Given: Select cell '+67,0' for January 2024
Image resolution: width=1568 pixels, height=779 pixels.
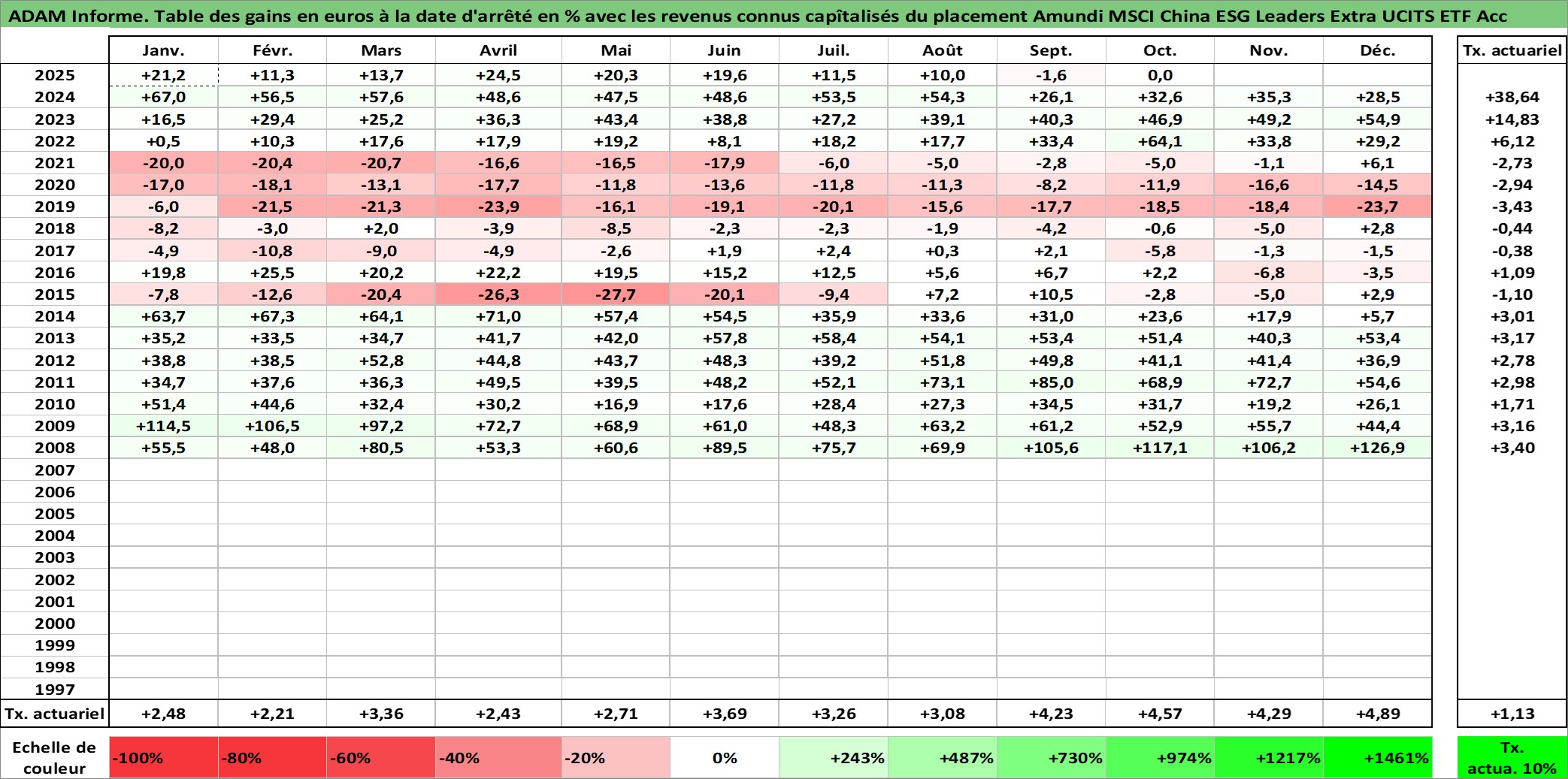Looking at the screenshot, I should pos(163,97).
